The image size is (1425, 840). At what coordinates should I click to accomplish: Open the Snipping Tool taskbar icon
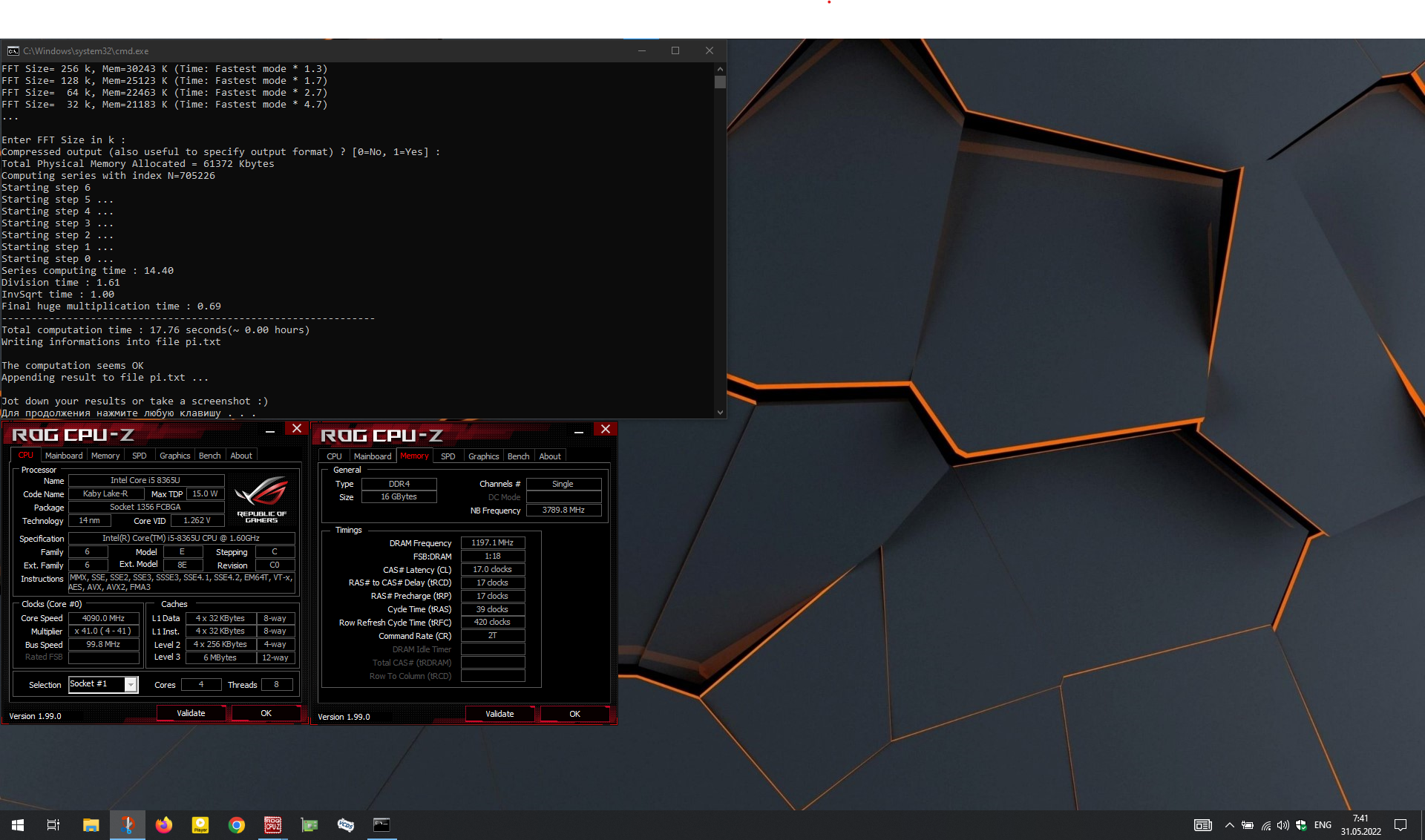coord(128,824)
